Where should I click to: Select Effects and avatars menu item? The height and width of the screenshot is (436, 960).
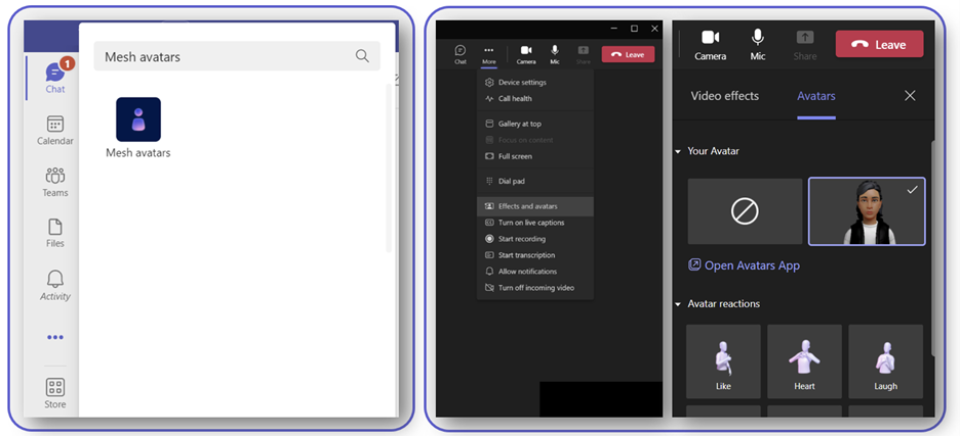pyautogui.click(x=529, y=206)
